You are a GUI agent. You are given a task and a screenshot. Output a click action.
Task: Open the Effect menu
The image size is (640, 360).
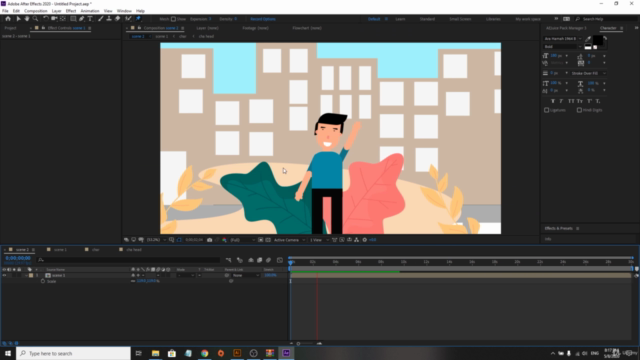coord(71,11)
